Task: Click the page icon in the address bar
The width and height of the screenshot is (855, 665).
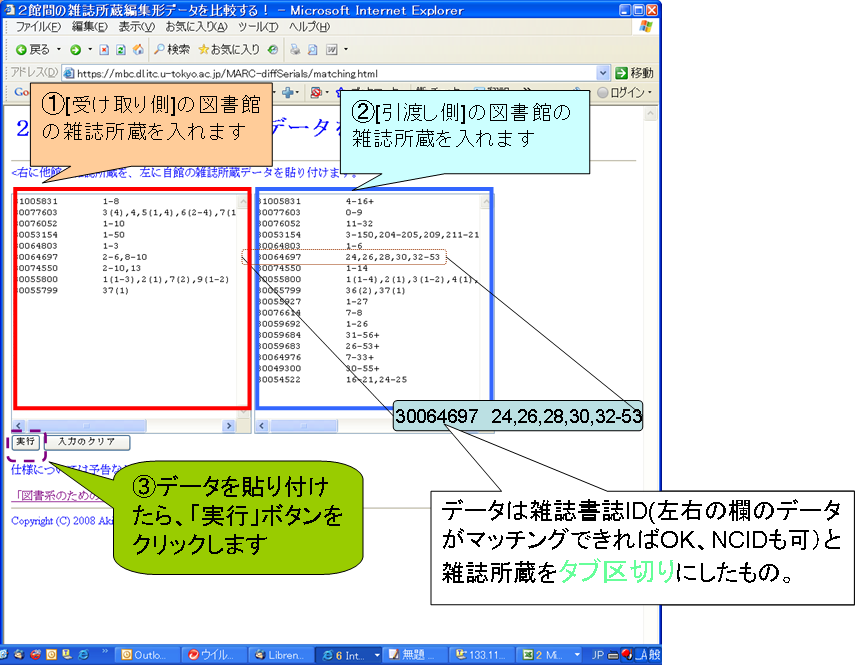Action: pos(69,73)
